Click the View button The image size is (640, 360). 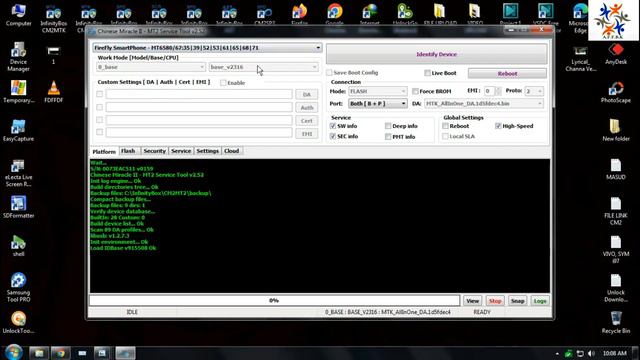tap(472, 301)
